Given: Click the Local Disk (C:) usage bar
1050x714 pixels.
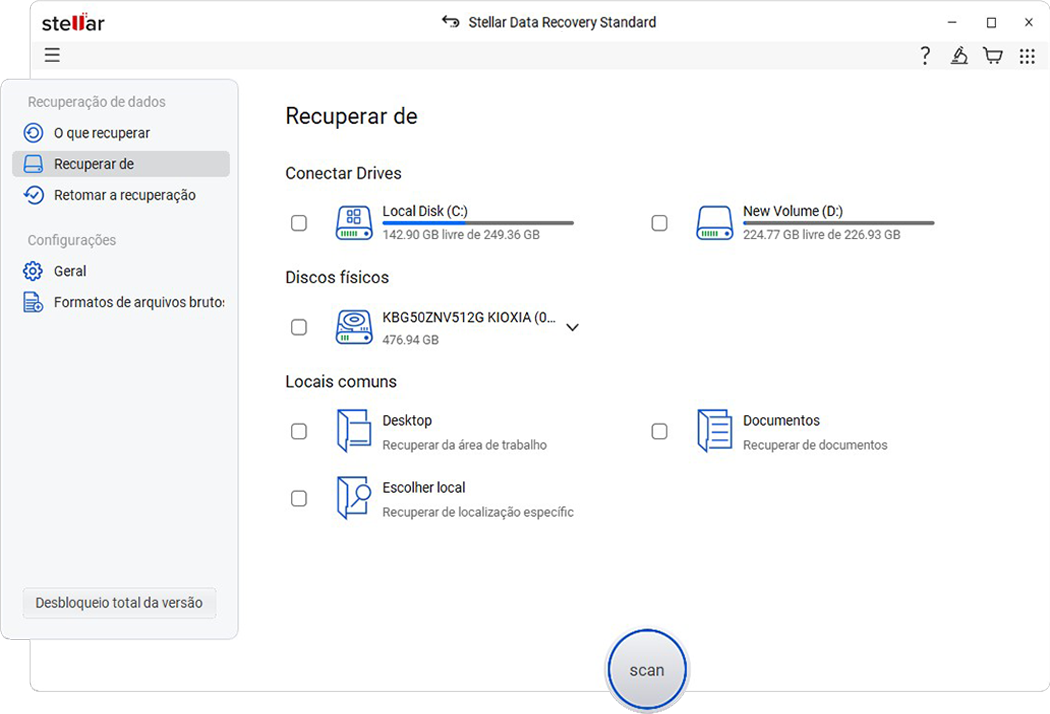Looking at the screenshot, I should [x=478, y=223].
